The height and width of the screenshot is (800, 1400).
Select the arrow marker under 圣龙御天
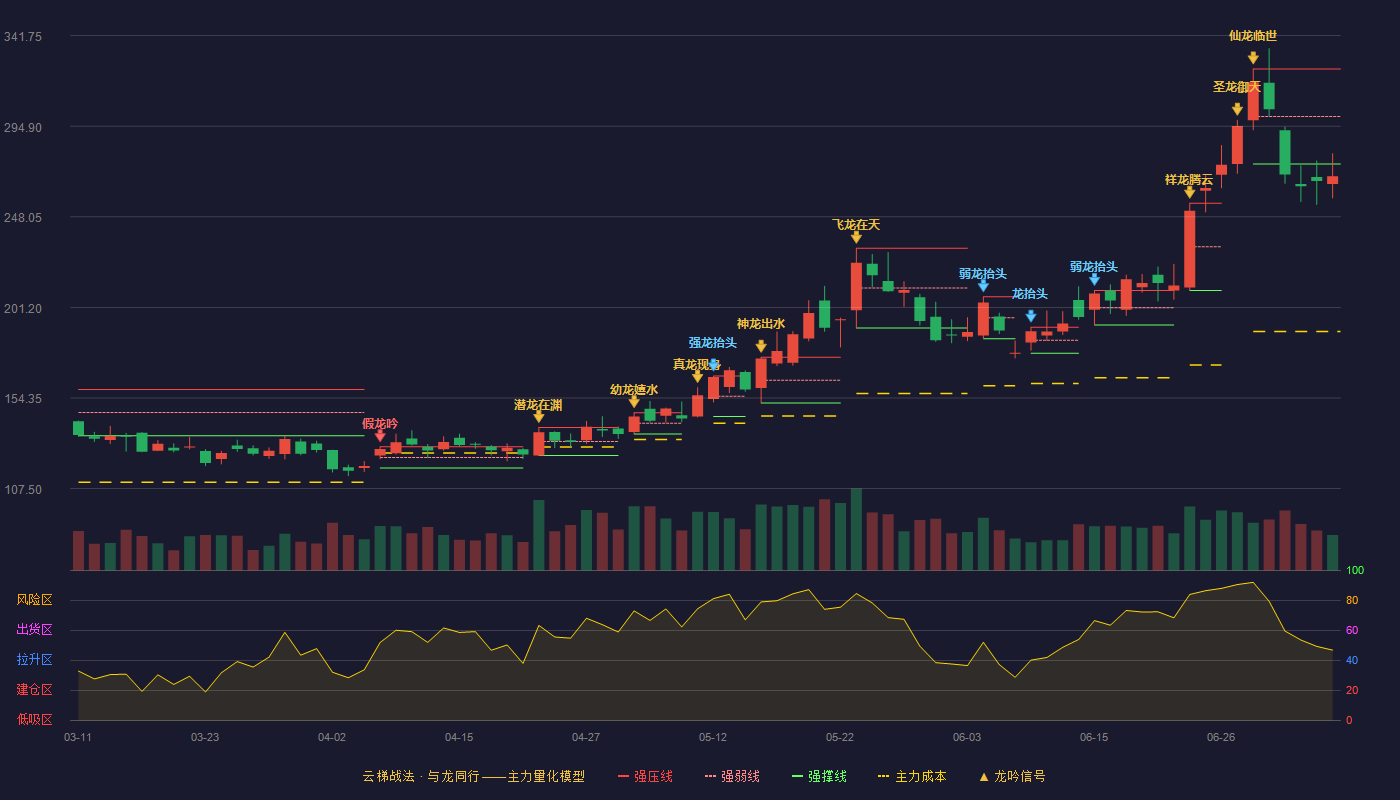coord(1237,109)
